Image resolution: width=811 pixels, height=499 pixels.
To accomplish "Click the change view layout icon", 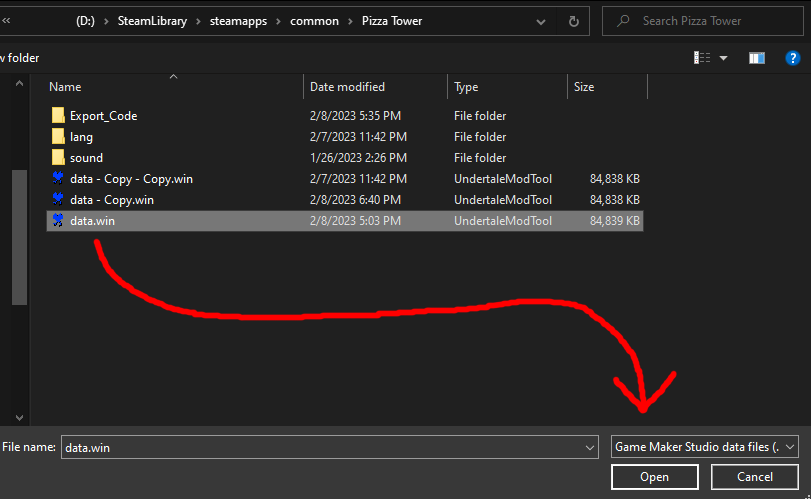I will pos(702,58).
